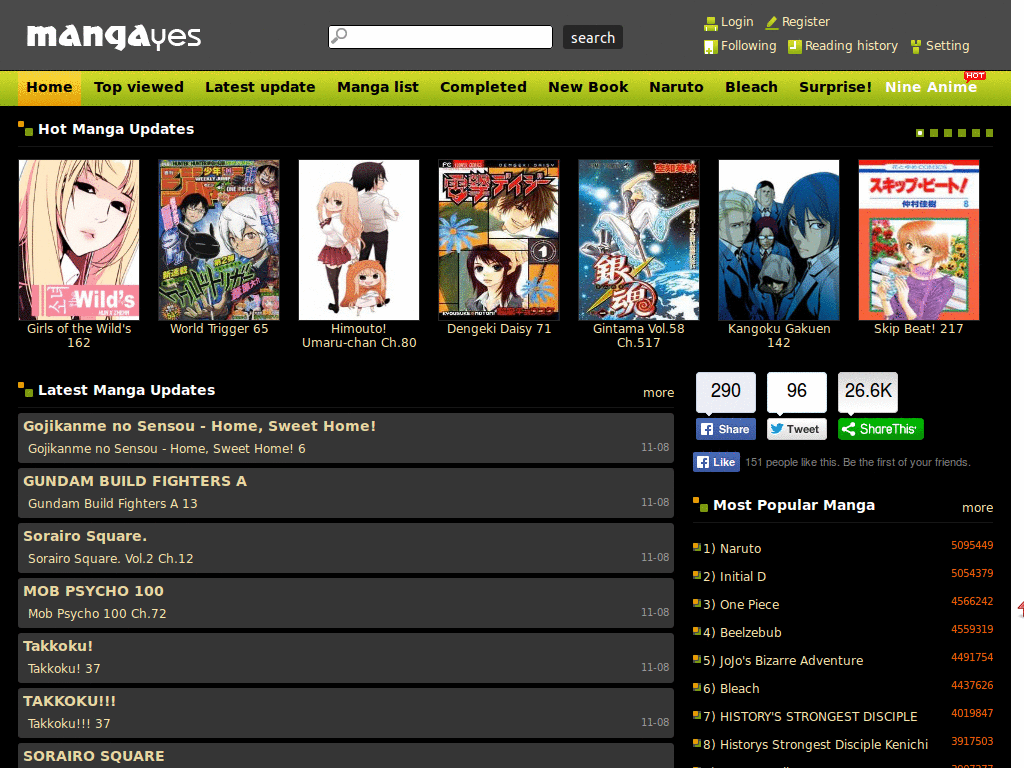Focus the manga search input field
The image size is (1024, 768).
440,37
